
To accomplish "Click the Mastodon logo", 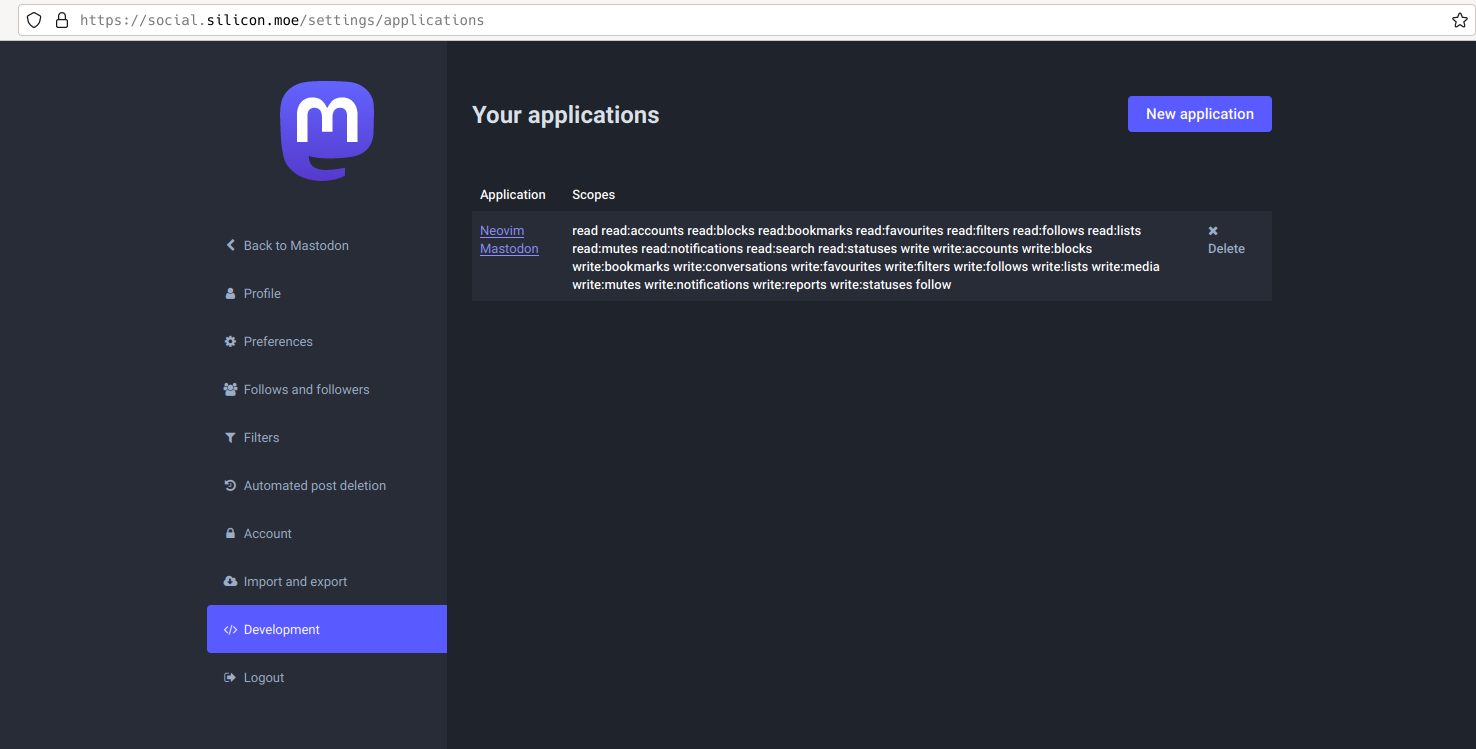I will (327, 131).
